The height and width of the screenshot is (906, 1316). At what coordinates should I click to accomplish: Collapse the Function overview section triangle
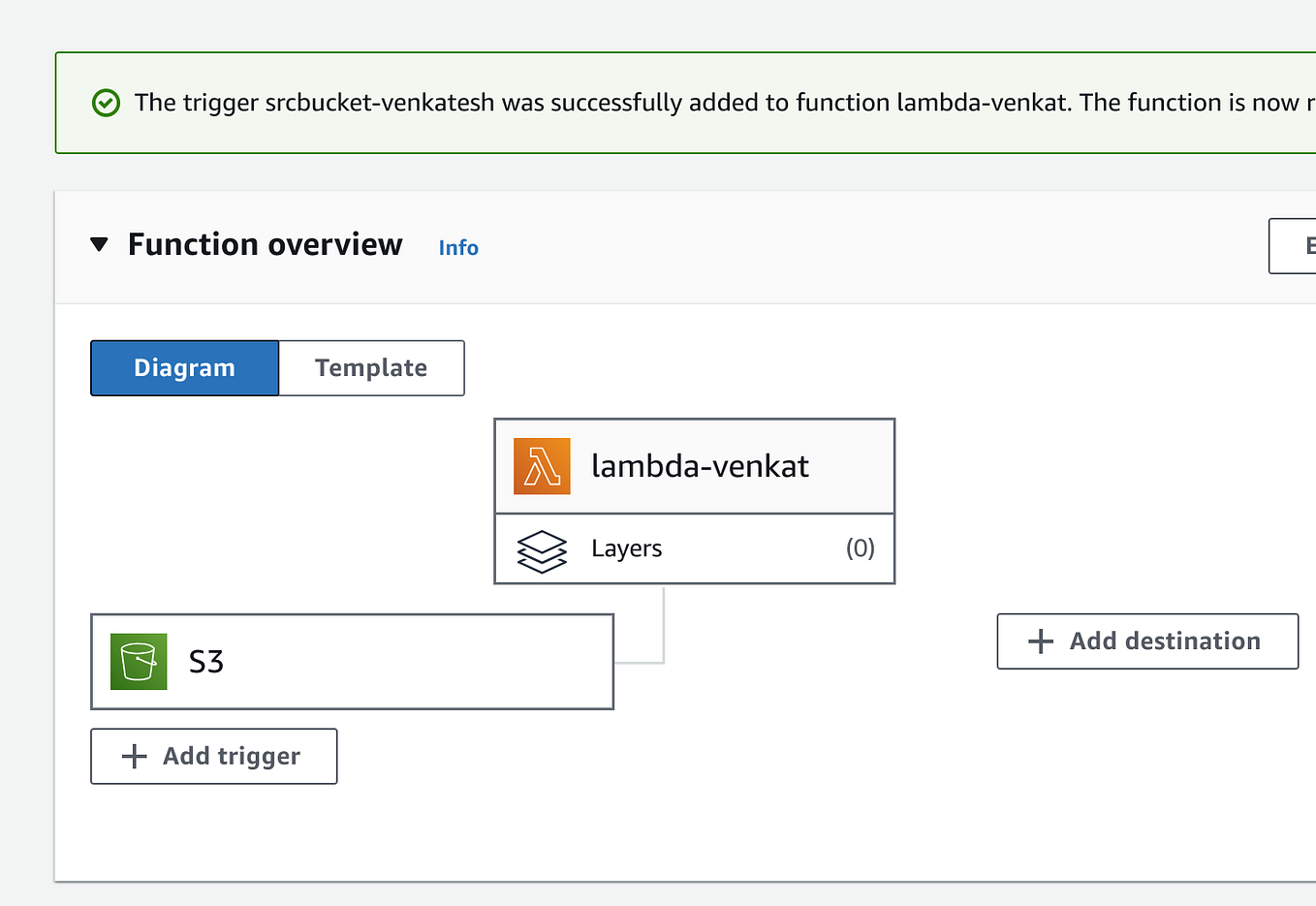[99, 244]
